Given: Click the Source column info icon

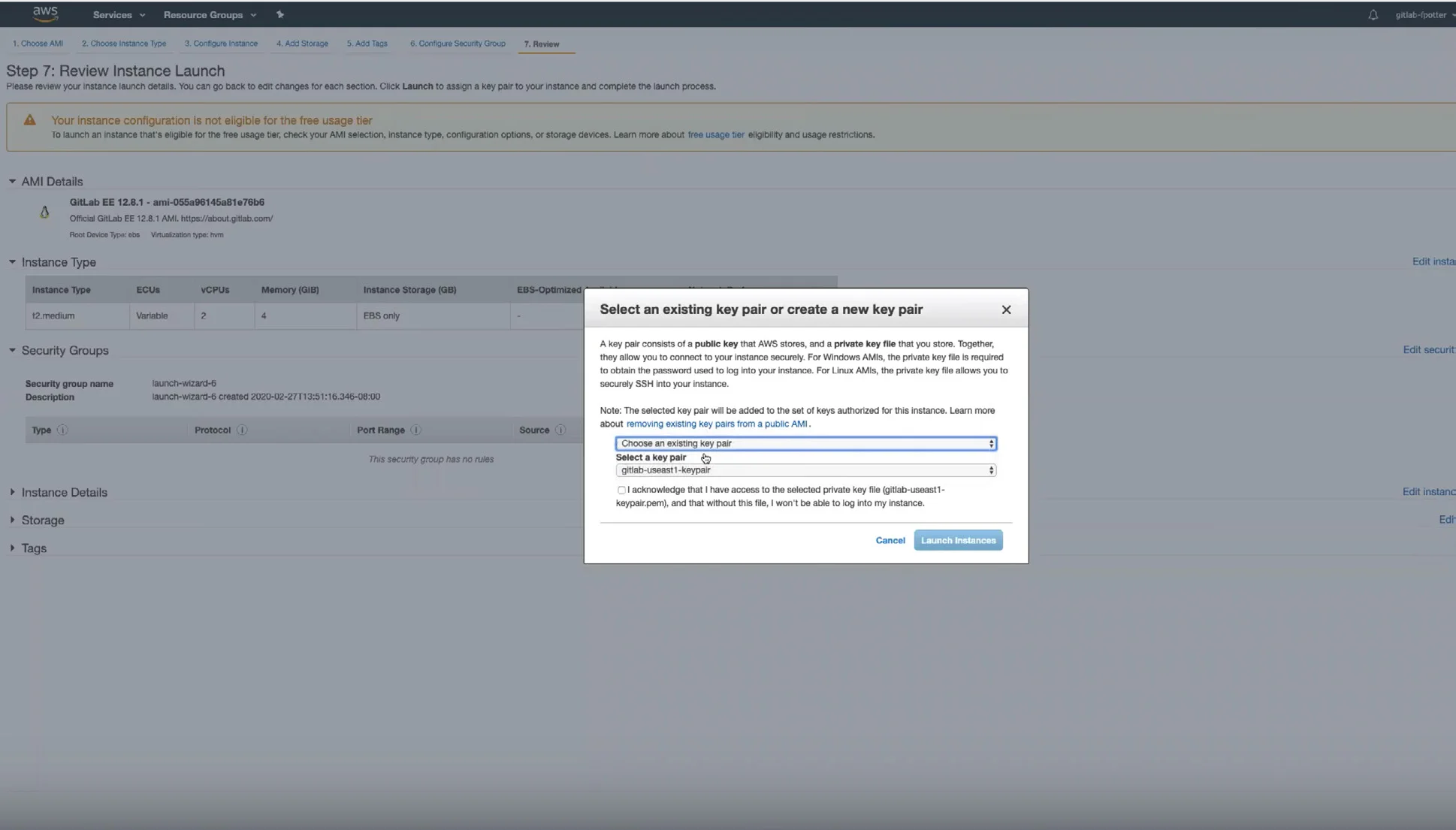Looking at the screenshot, I should pos(560,430).
